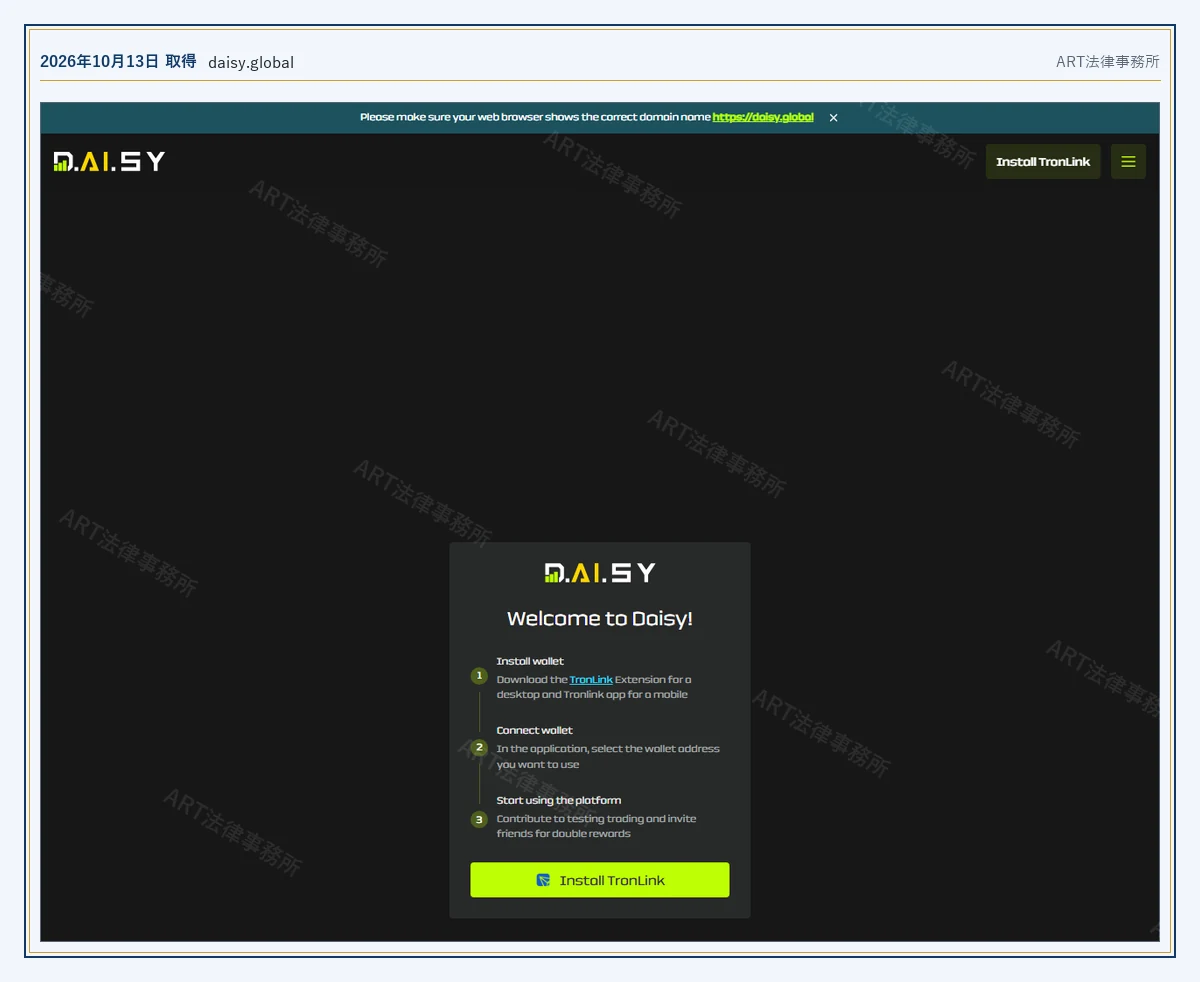This screenshot has height=982, width=1200.
Task: Open the https://daisy.global link in the banner
Action: [763, 117]
